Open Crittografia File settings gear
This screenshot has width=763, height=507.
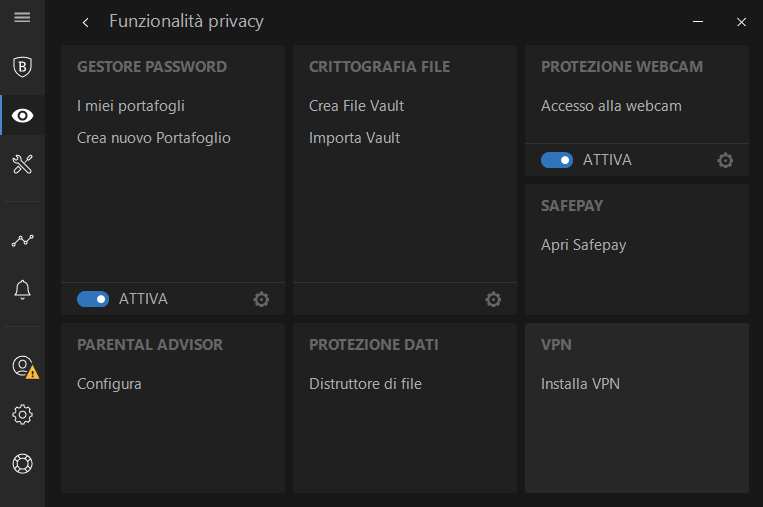[x=493, y=299]
